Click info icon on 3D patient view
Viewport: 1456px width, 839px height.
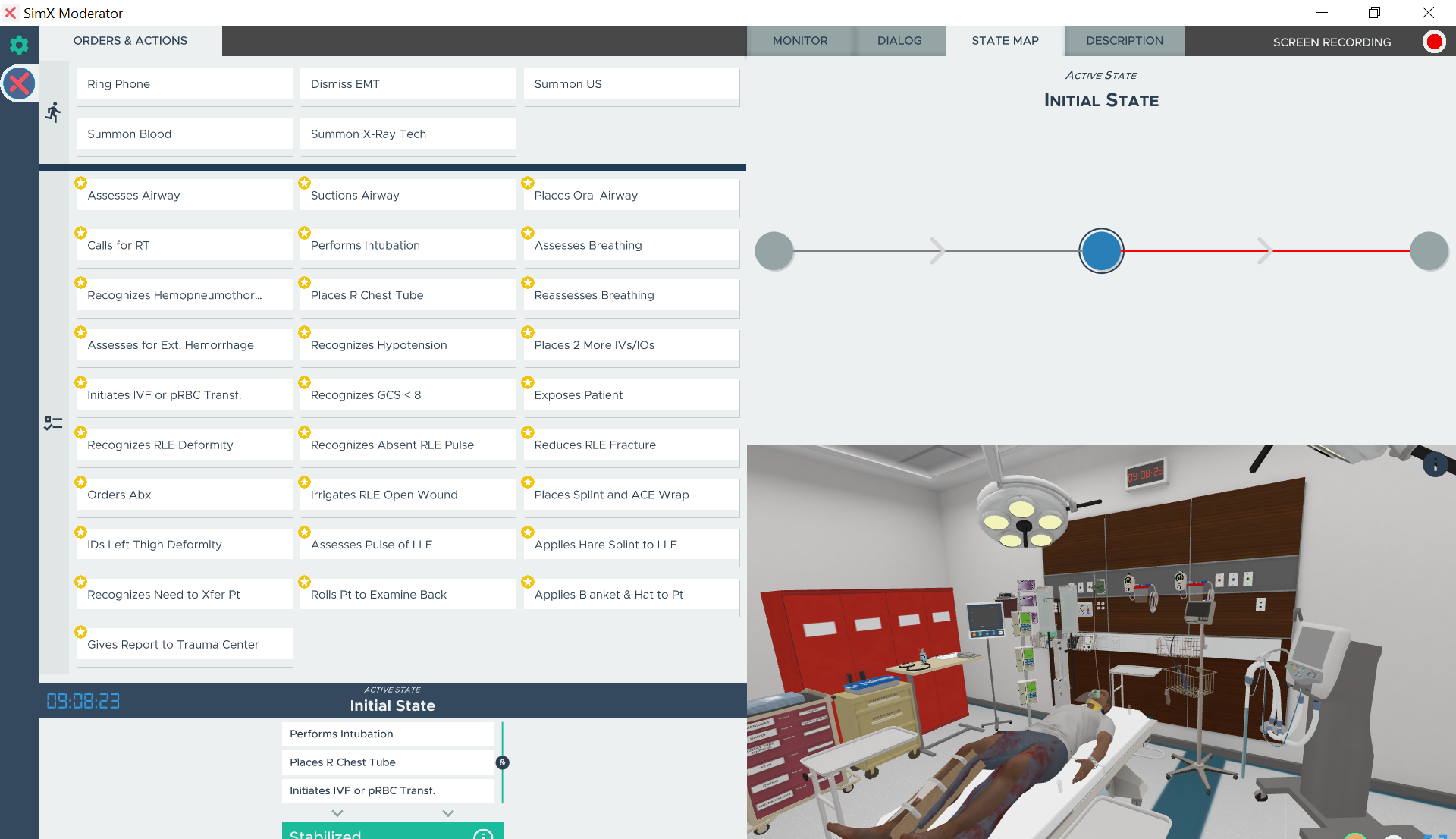tap(1435, 464)
